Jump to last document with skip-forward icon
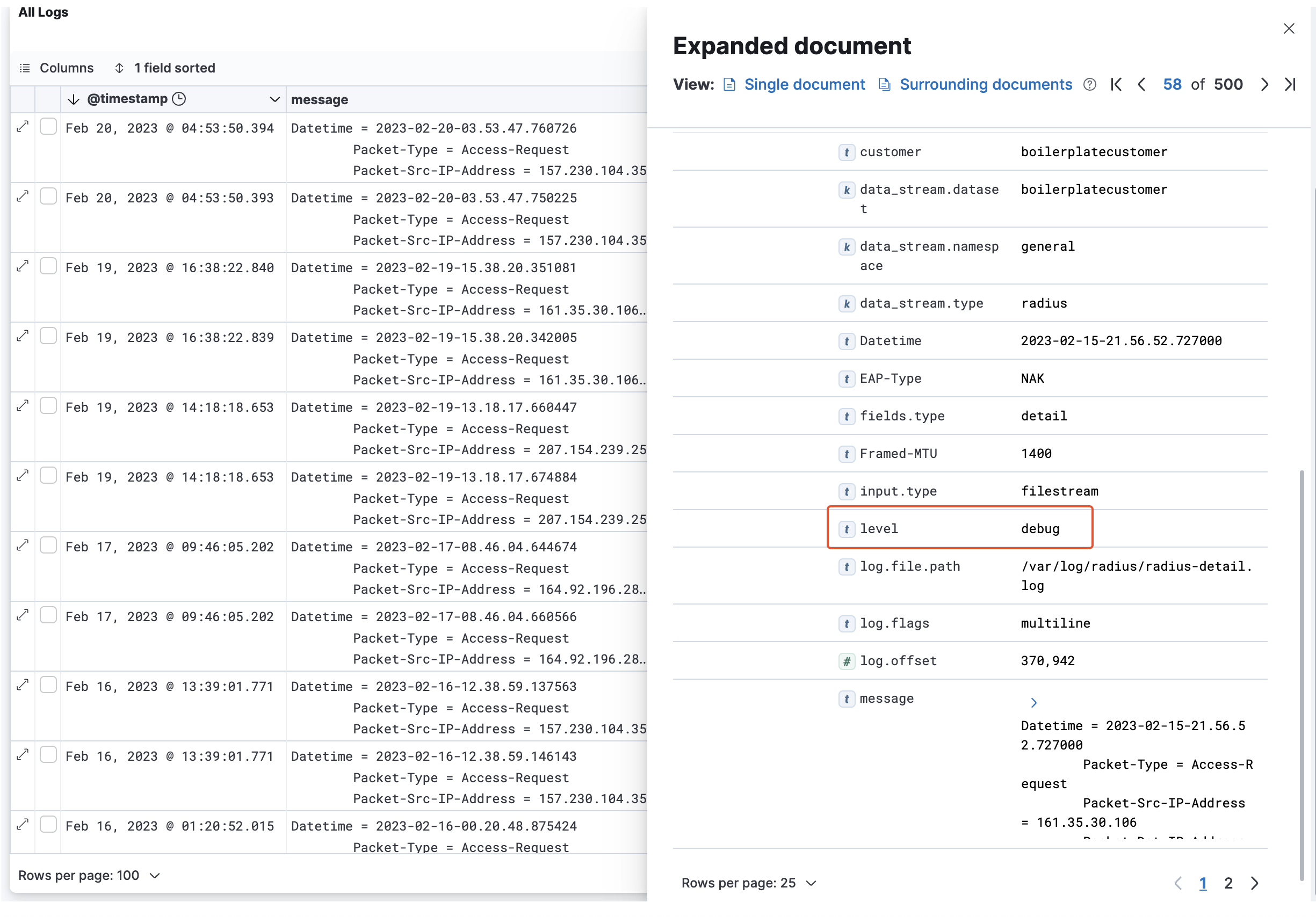 (1290, 85)
